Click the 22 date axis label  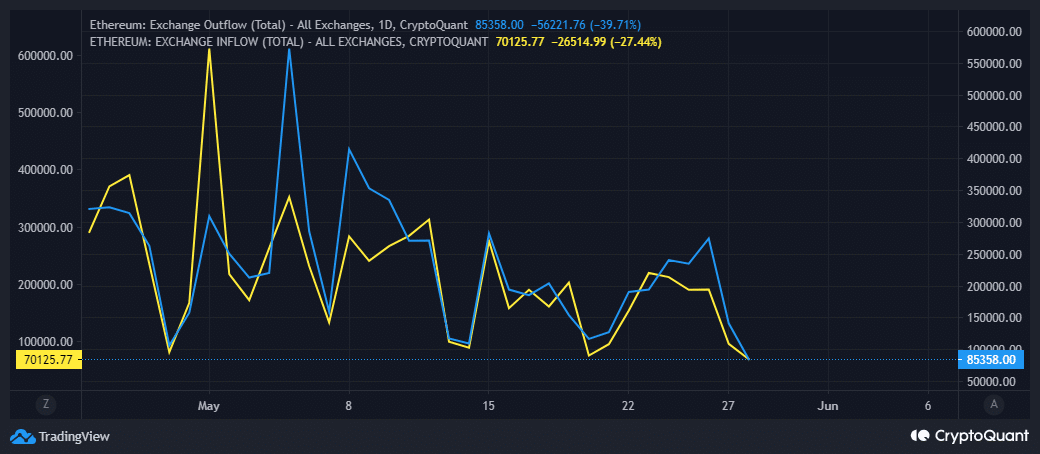click(x=629, y=406)
